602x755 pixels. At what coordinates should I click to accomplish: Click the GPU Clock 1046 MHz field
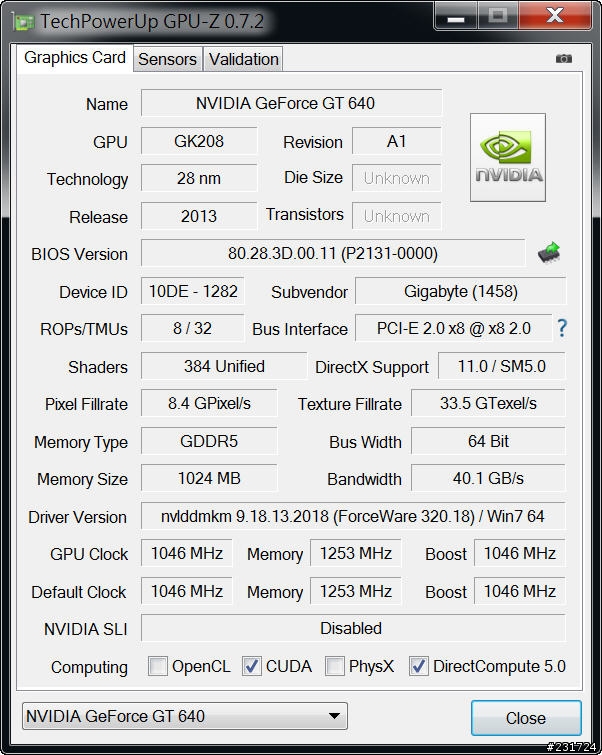tap(187, 553)
